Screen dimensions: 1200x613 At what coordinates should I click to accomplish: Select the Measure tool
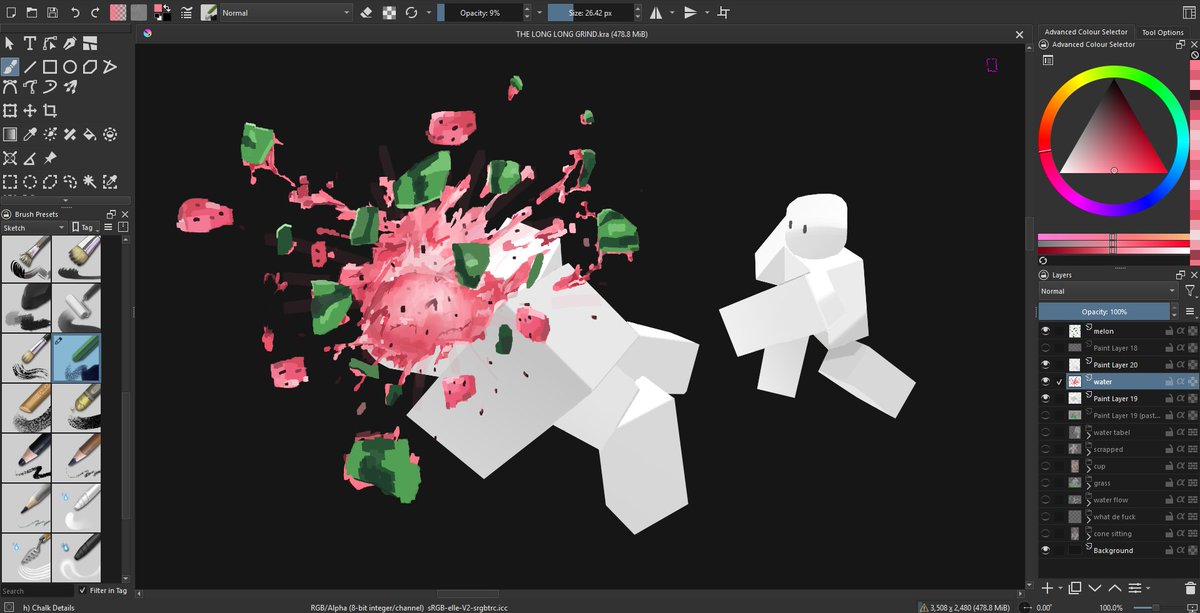pos(30,158)
